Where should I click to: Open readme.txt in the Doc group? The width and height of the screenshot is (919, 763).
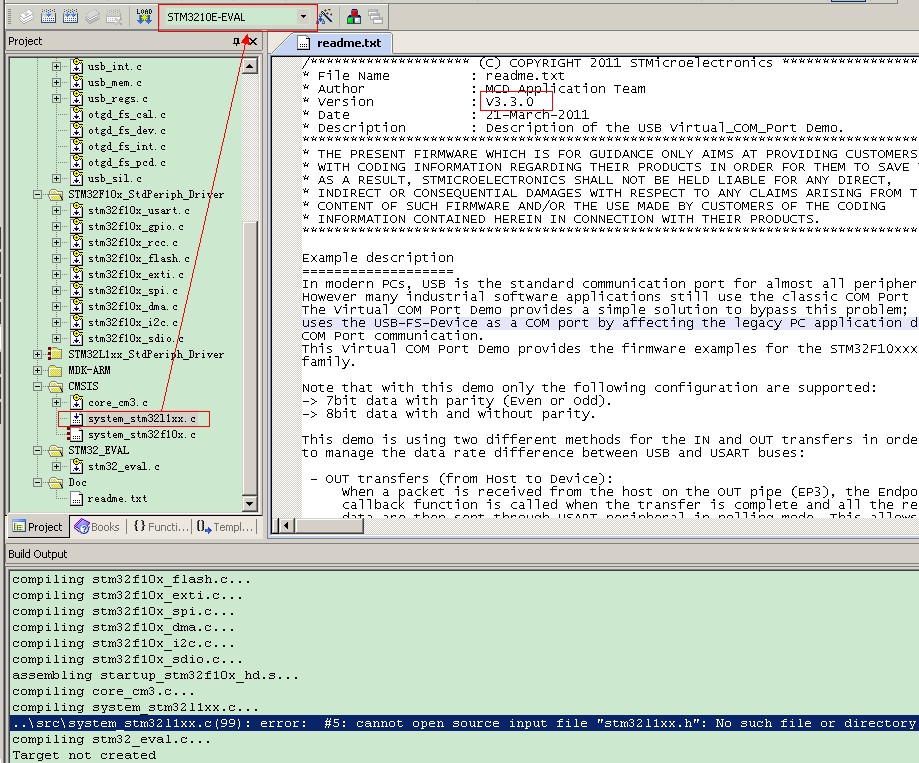[117, 498]
